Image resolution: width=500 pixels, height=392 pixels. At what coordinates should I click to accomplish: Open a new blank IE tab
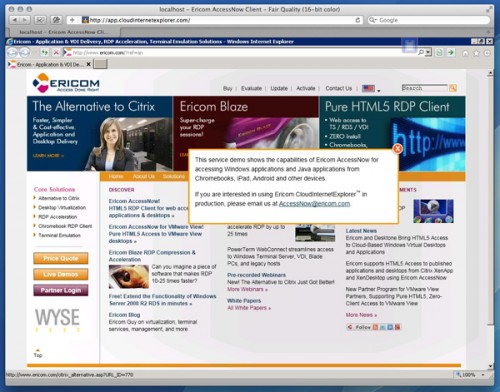(100, 64)
